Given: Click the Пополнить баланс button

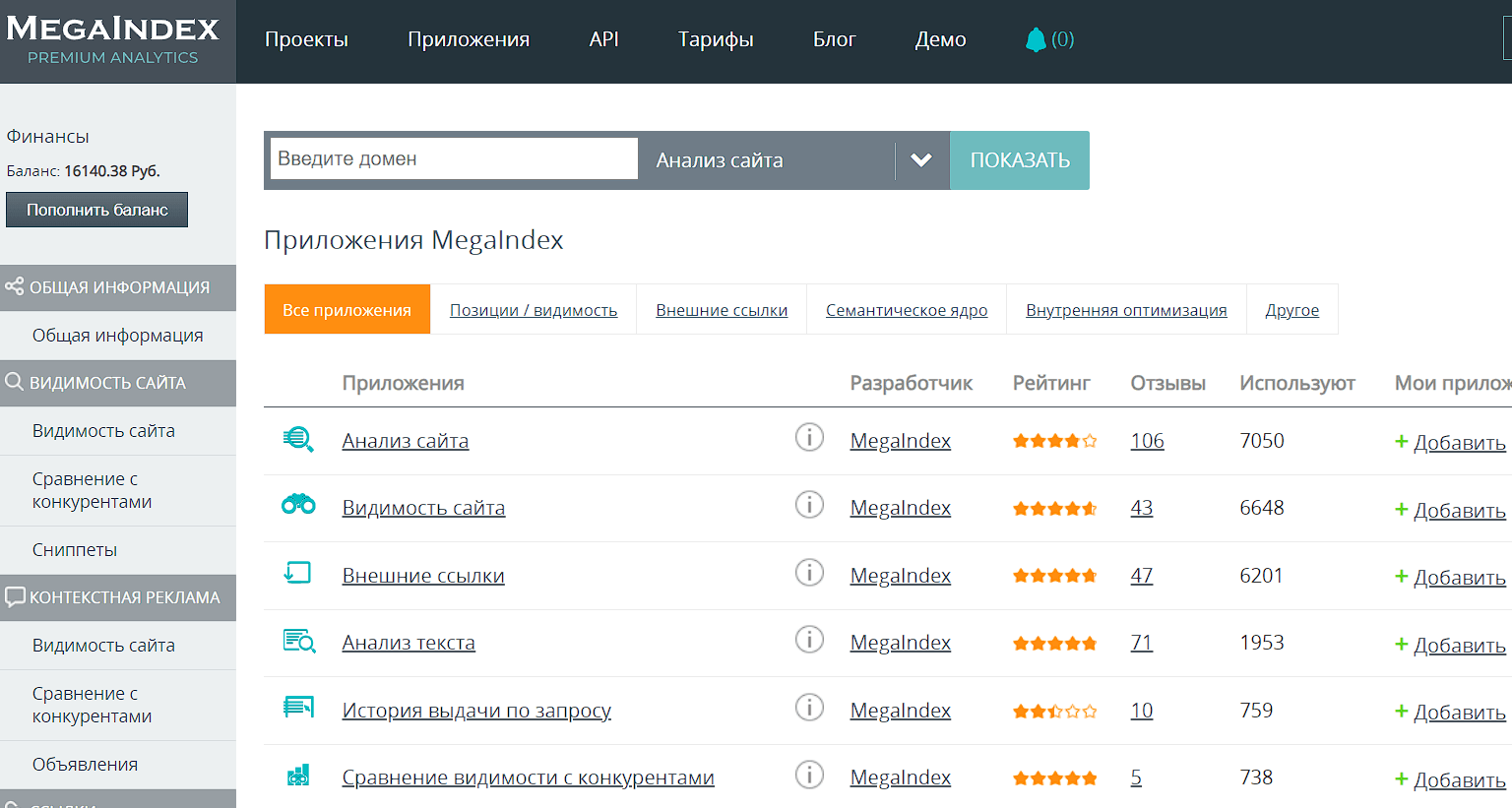Looking at the screenshot, I should click(x=96, y=210).
